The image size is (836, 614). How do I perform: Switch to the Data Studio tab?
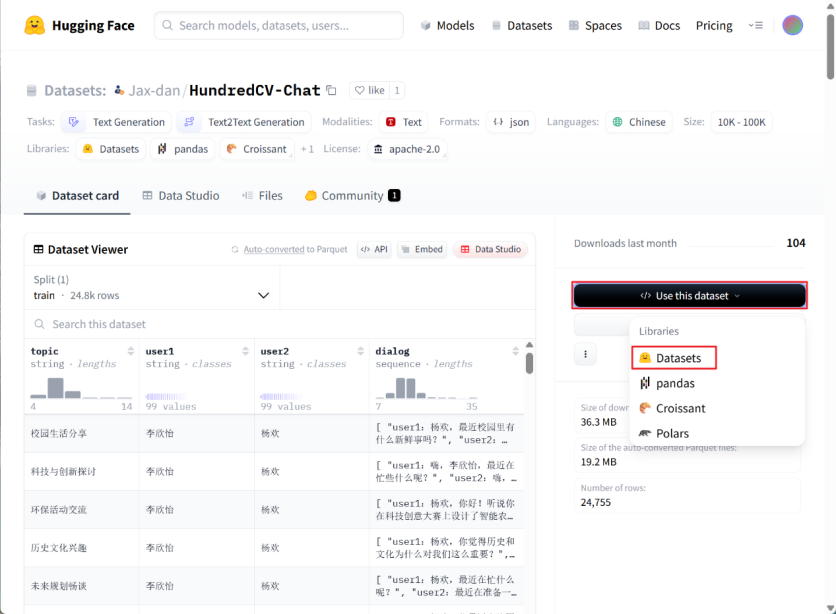pos(181,196)
